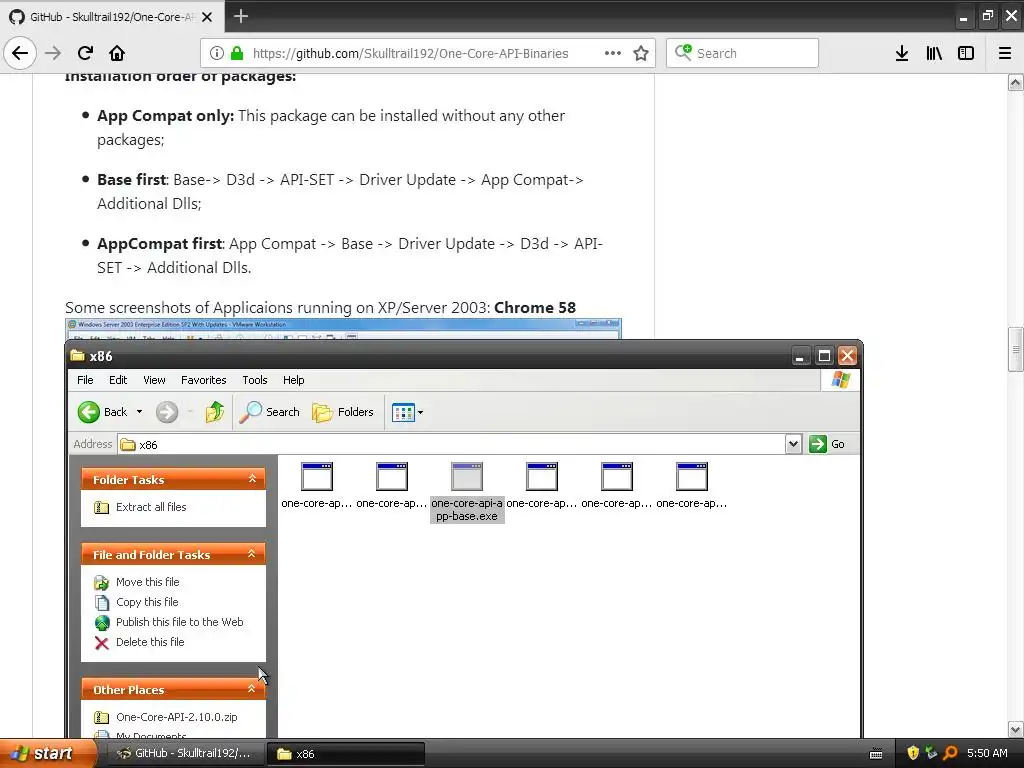The width and height of the screenshot is (1024, 768).
Task: Collapse File and Folder Tasks panel
Action: pyautogui.click(x=252, y=554)
